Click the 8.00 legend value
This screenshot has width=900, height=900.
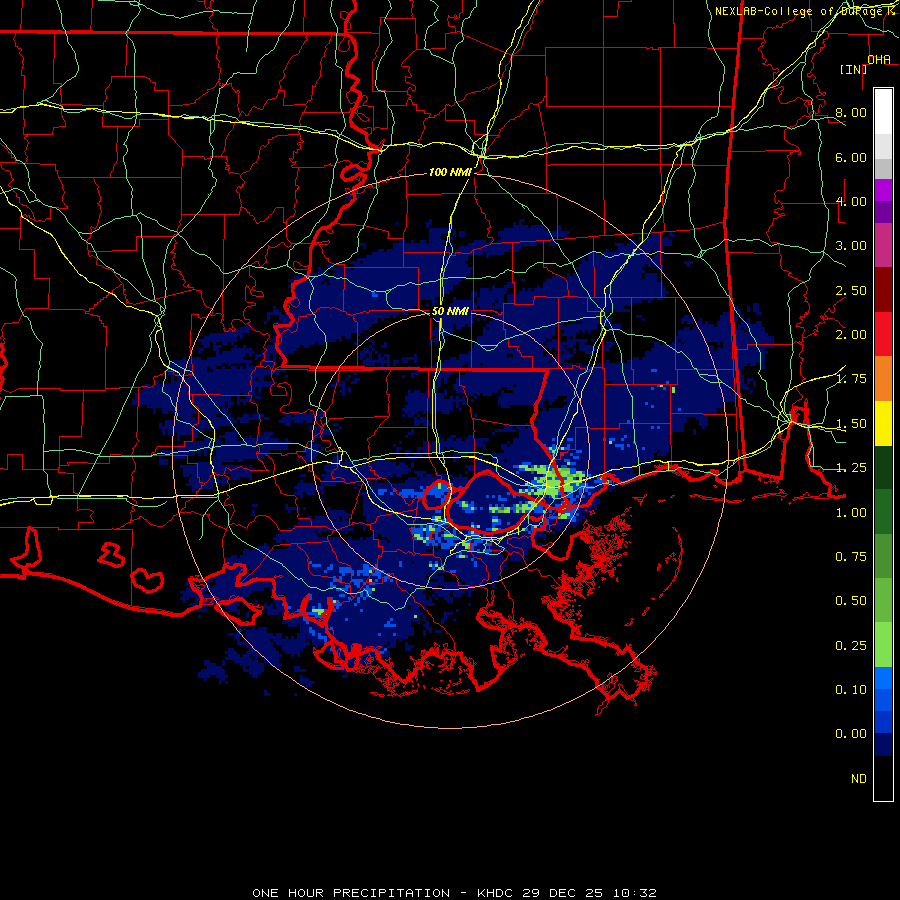click(x=851, y=112)
